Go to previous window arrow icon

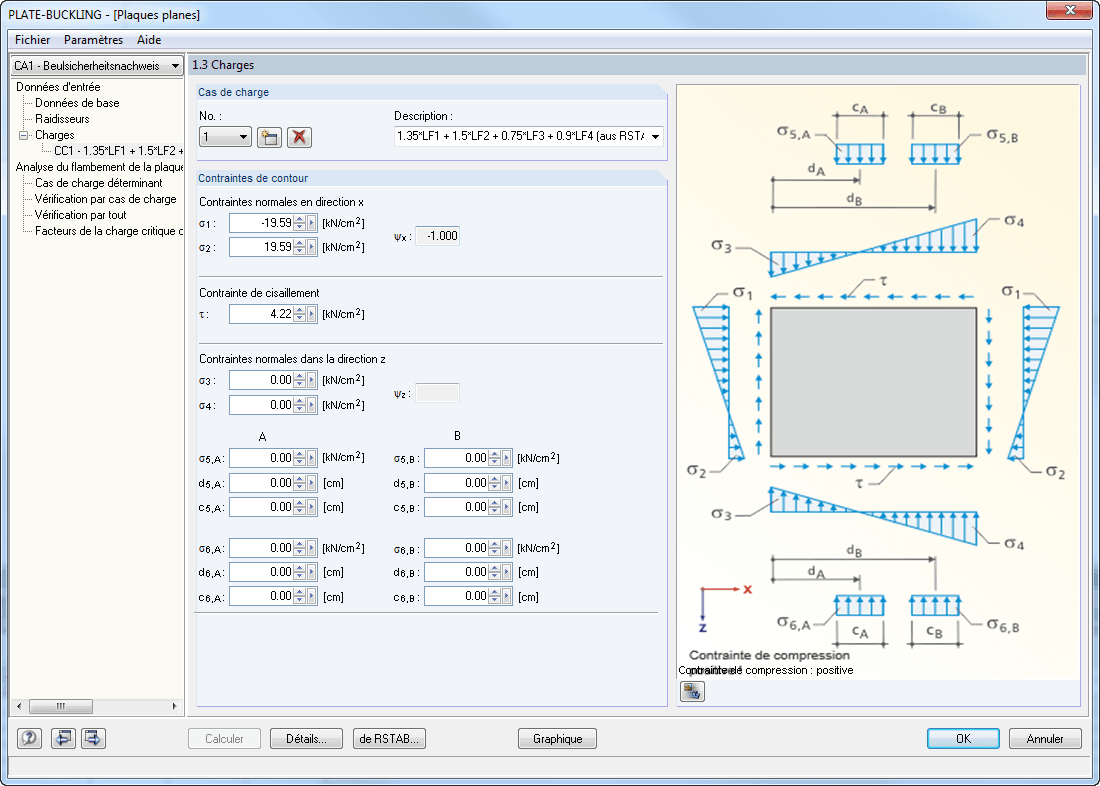pos(63,738)
